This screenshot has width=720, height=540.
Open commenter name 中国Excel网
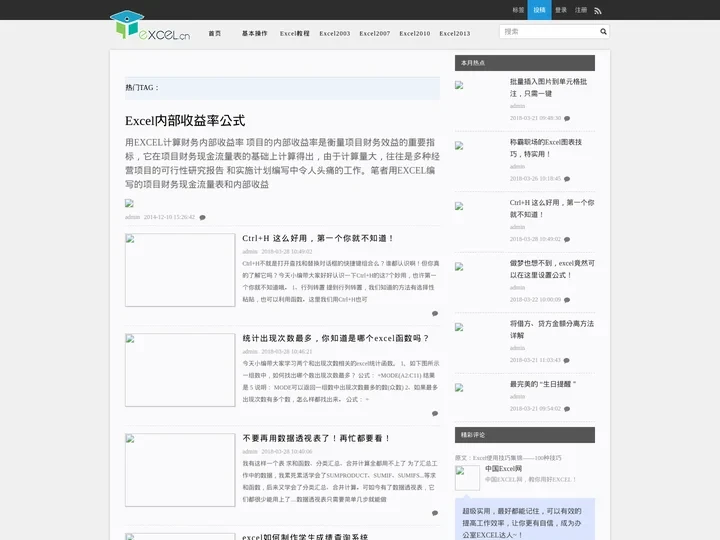pos(503,469)
